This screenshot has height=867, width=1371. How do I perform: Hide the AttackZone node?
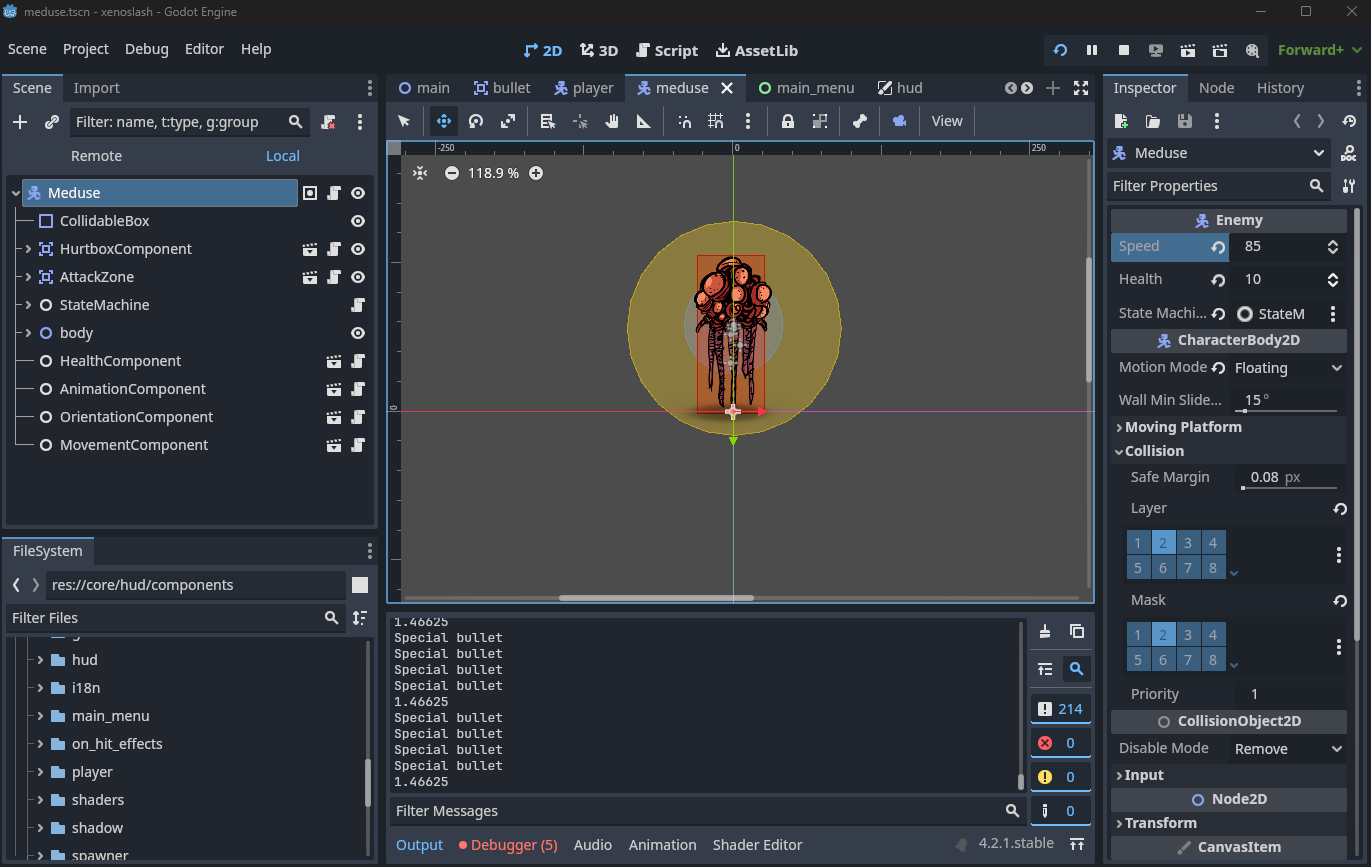coord(358,277)
